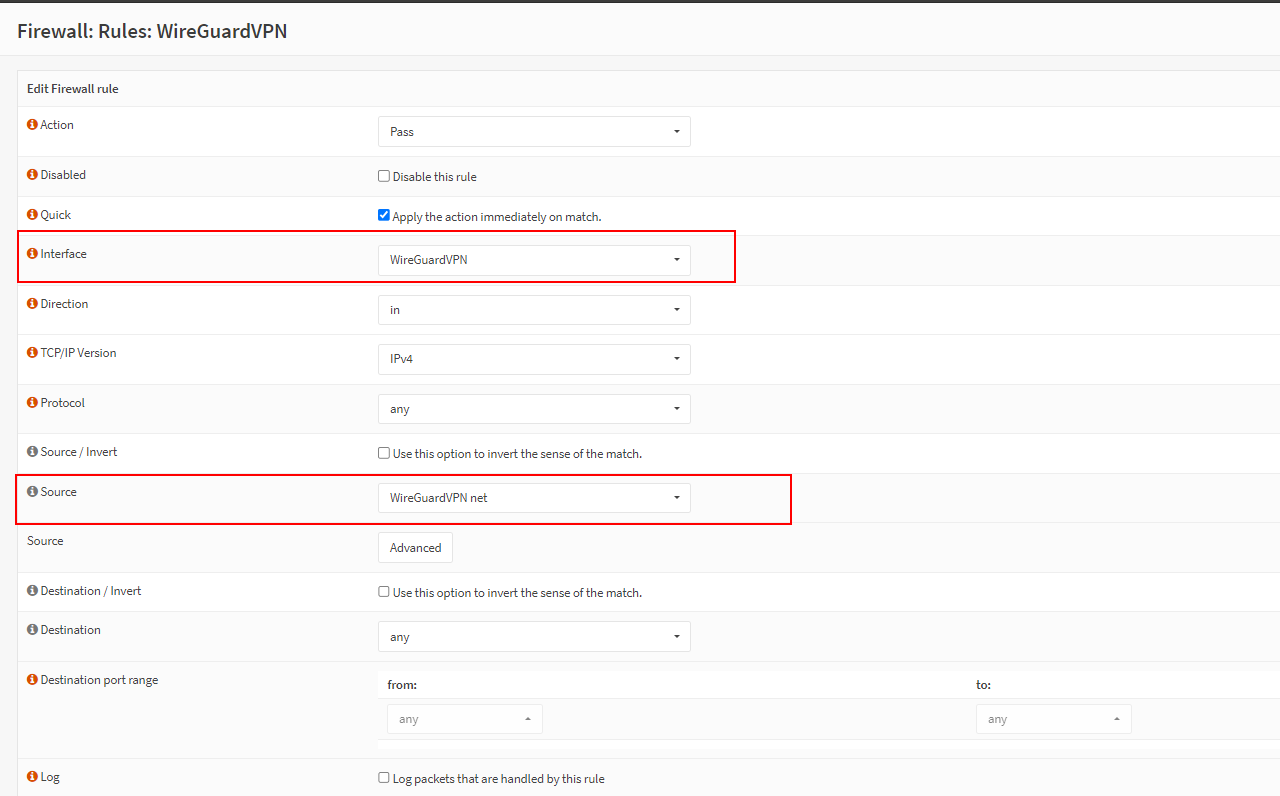The height and width of the screenshot is (796, 1280).
Task: Click the info icon beside Destination port range
Action: (32, 680)
